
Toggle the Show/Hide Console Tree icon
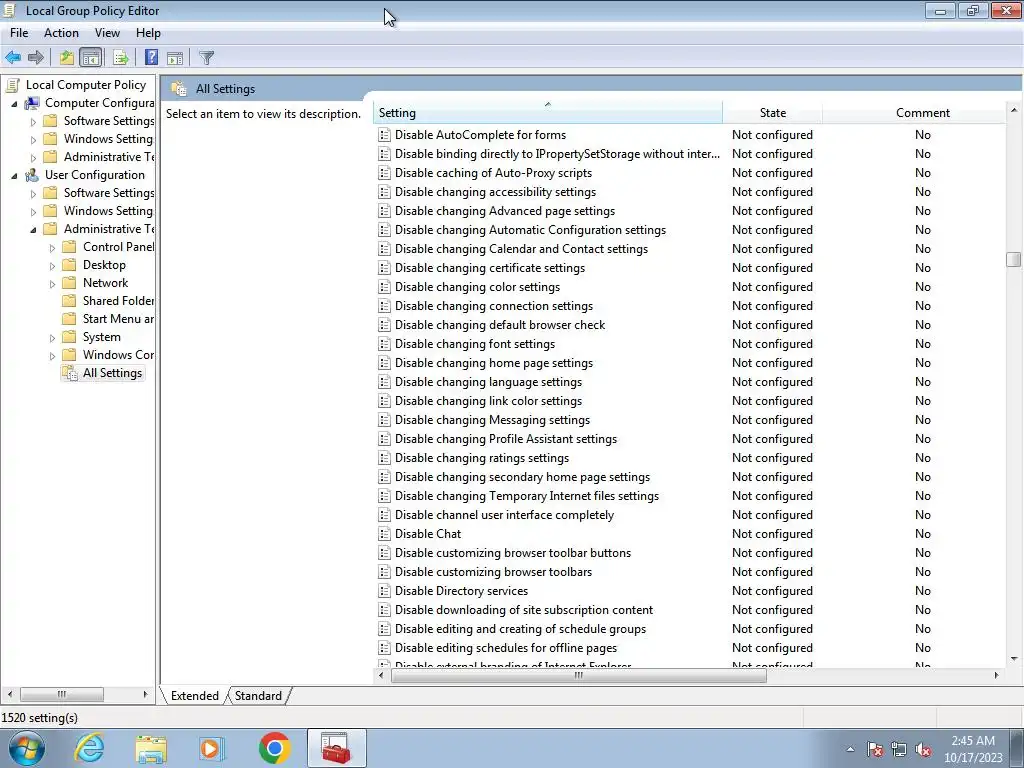(x=91, y=57)
